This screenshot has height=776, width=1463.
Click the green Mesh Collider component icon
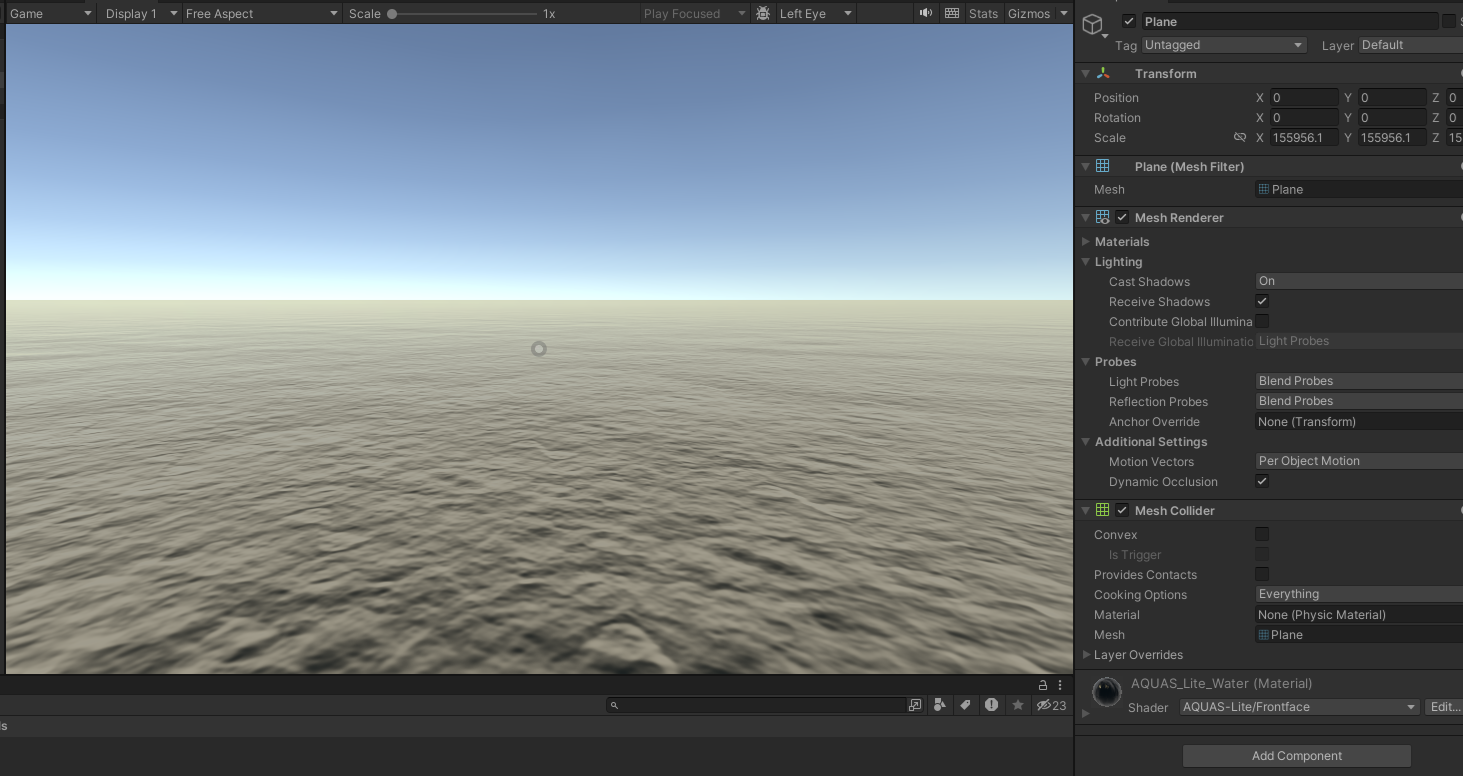click(x=1103, y=510)
